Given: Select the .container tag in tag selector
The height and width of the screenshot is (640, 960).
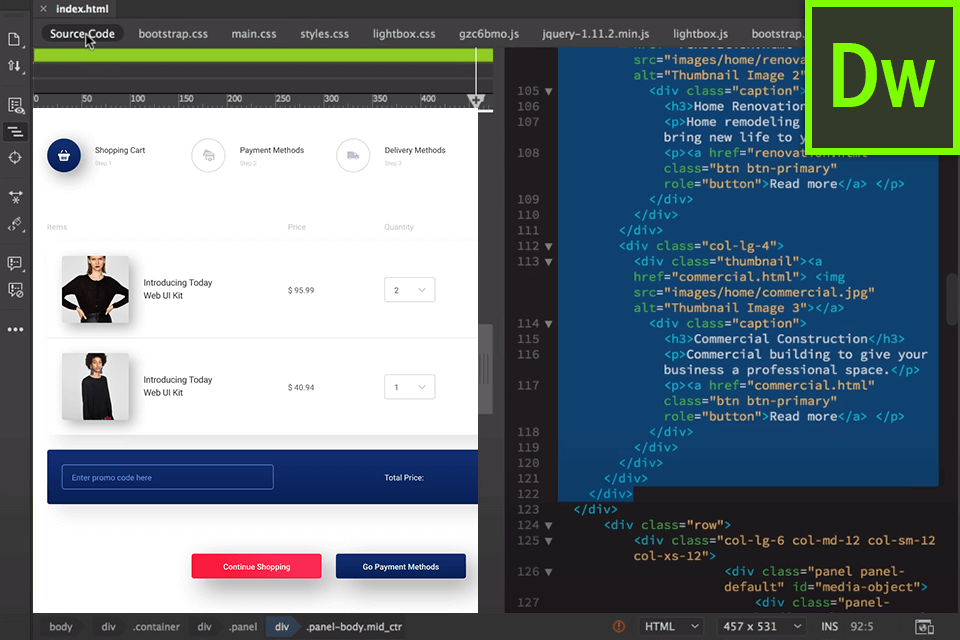Looking at the screenshot, I should click(x=156, y=627).
